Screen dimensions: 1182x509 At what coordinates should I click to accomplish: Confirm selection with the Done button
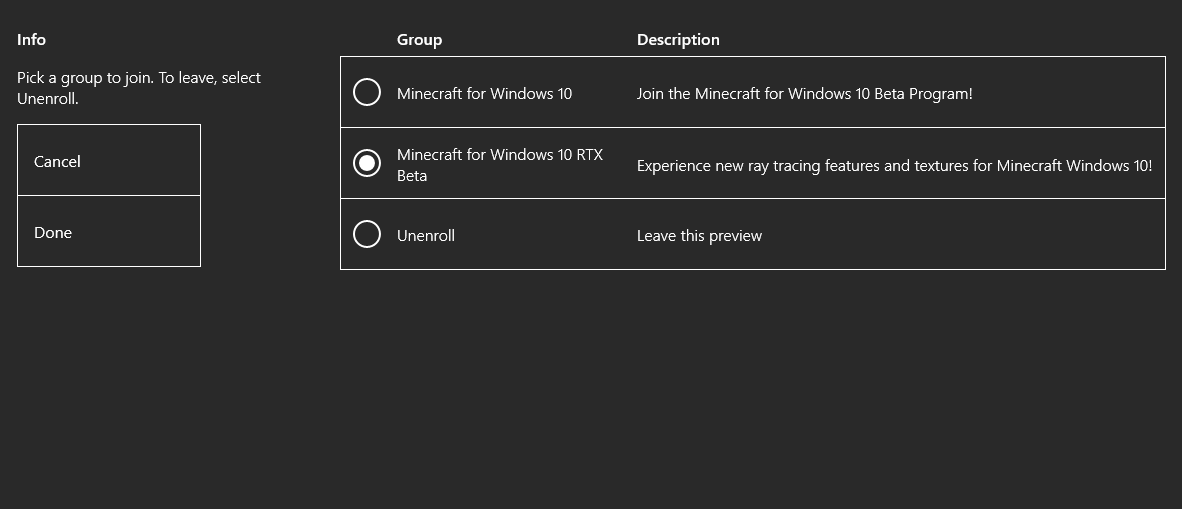tap(109, 232)
